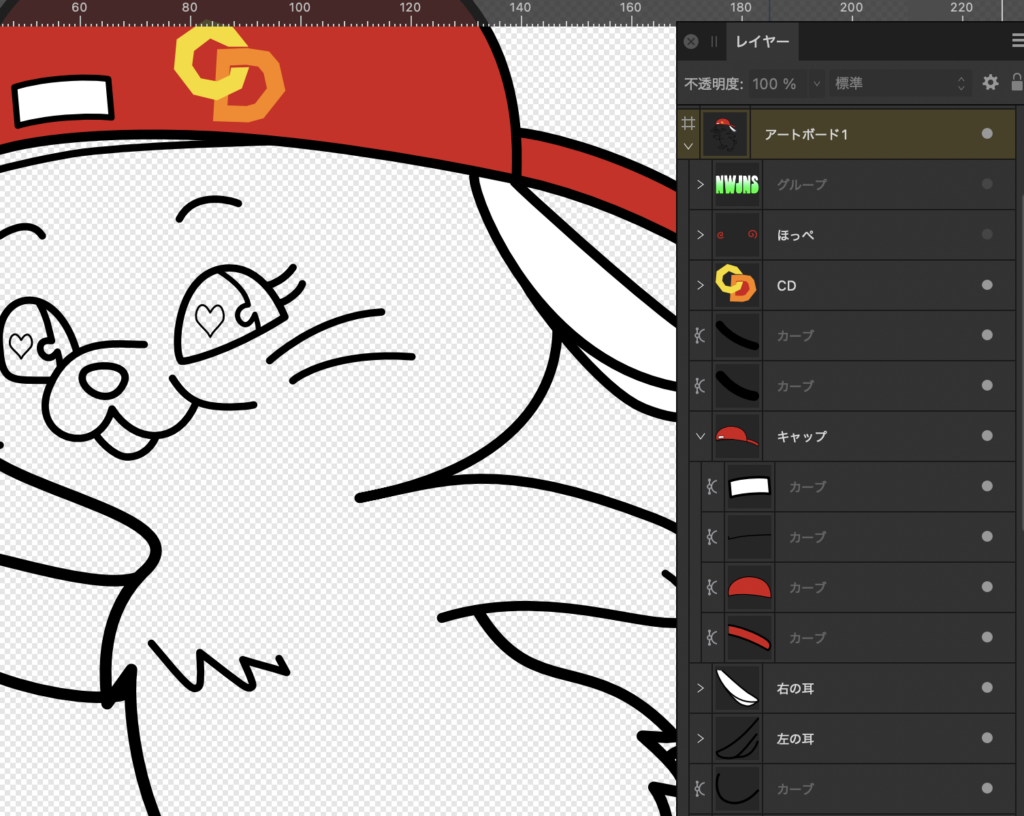
Task: Collapse the キャップ group
Action: coord(700,436)
